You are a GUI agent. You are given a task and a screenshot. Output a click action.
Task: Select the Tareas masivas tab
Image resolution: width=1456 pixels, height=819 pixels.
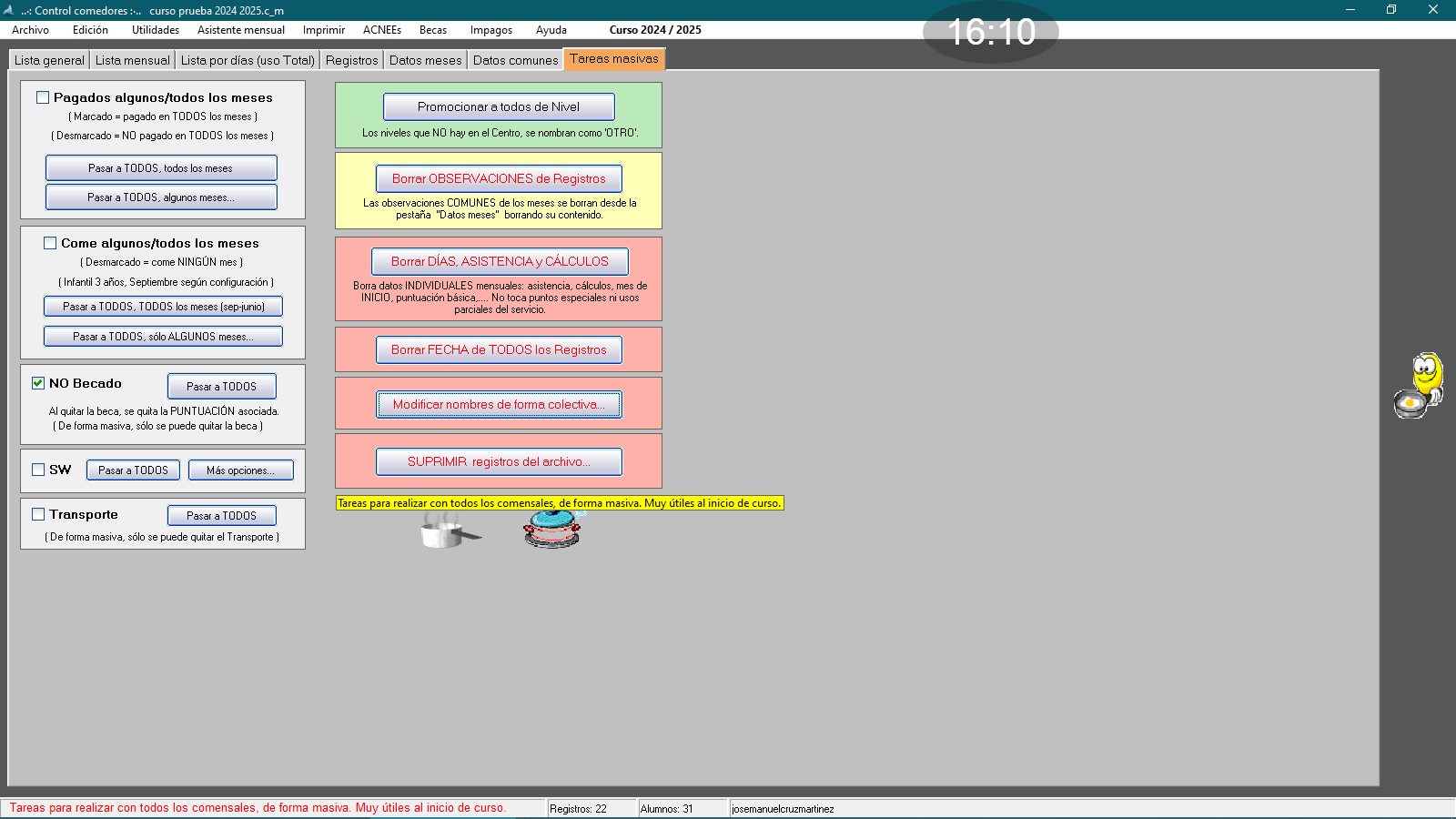click(x=614, y=58)
